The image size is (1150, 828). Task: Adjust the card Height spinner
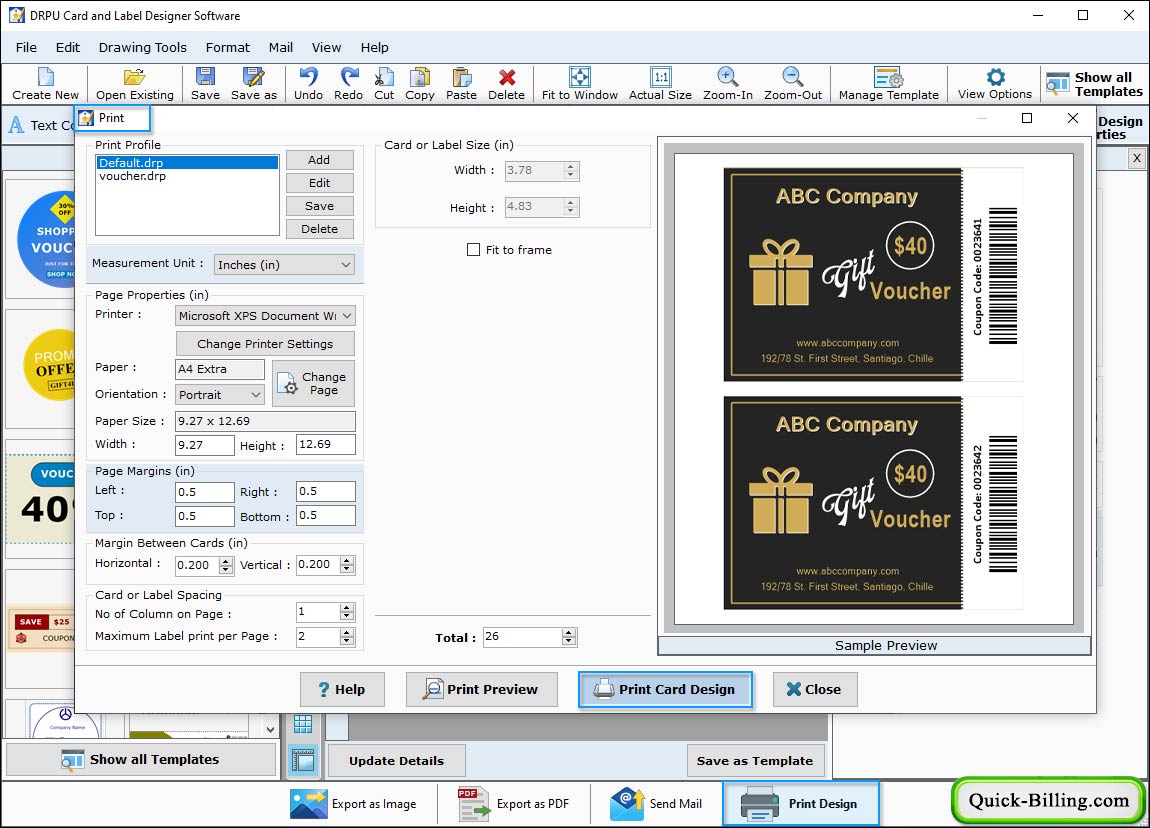(x=571, y=207)
